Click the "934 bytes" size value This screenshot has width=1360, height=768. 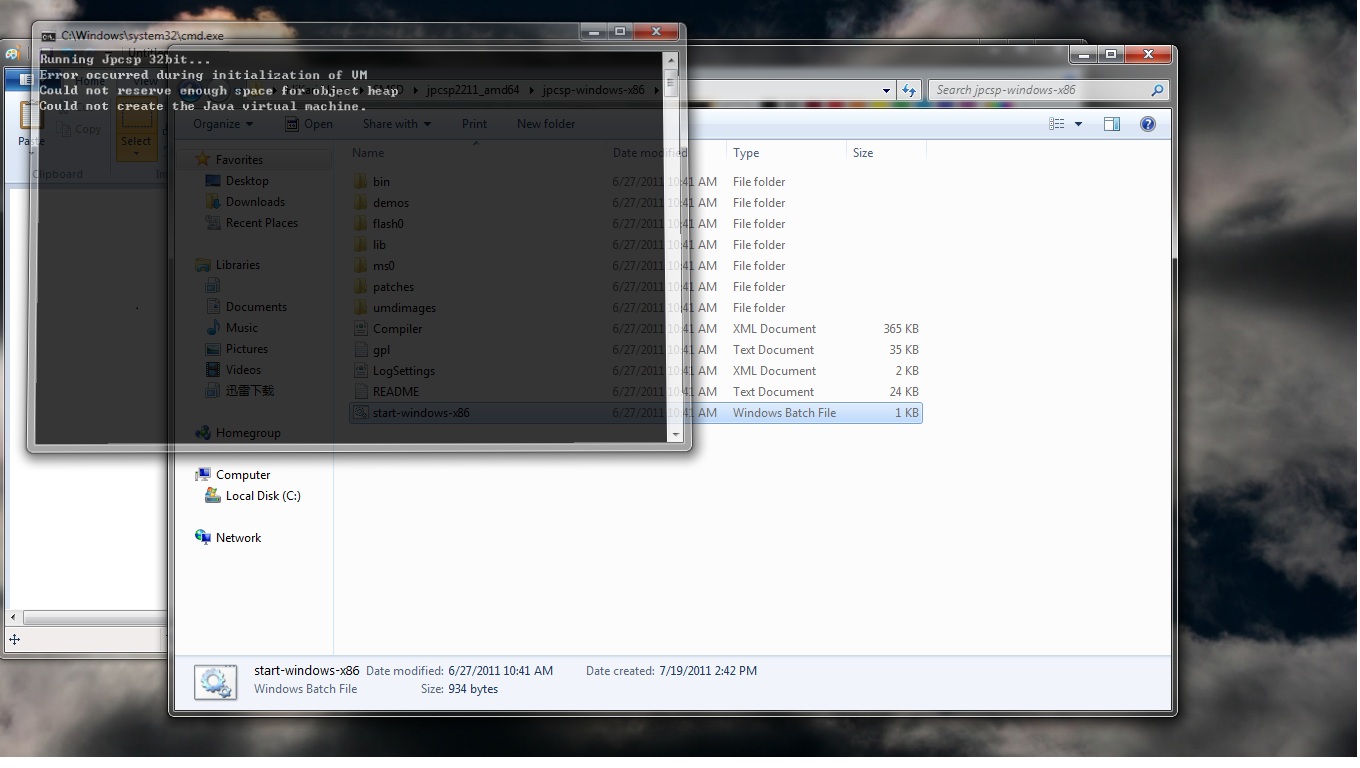point(473,689)
